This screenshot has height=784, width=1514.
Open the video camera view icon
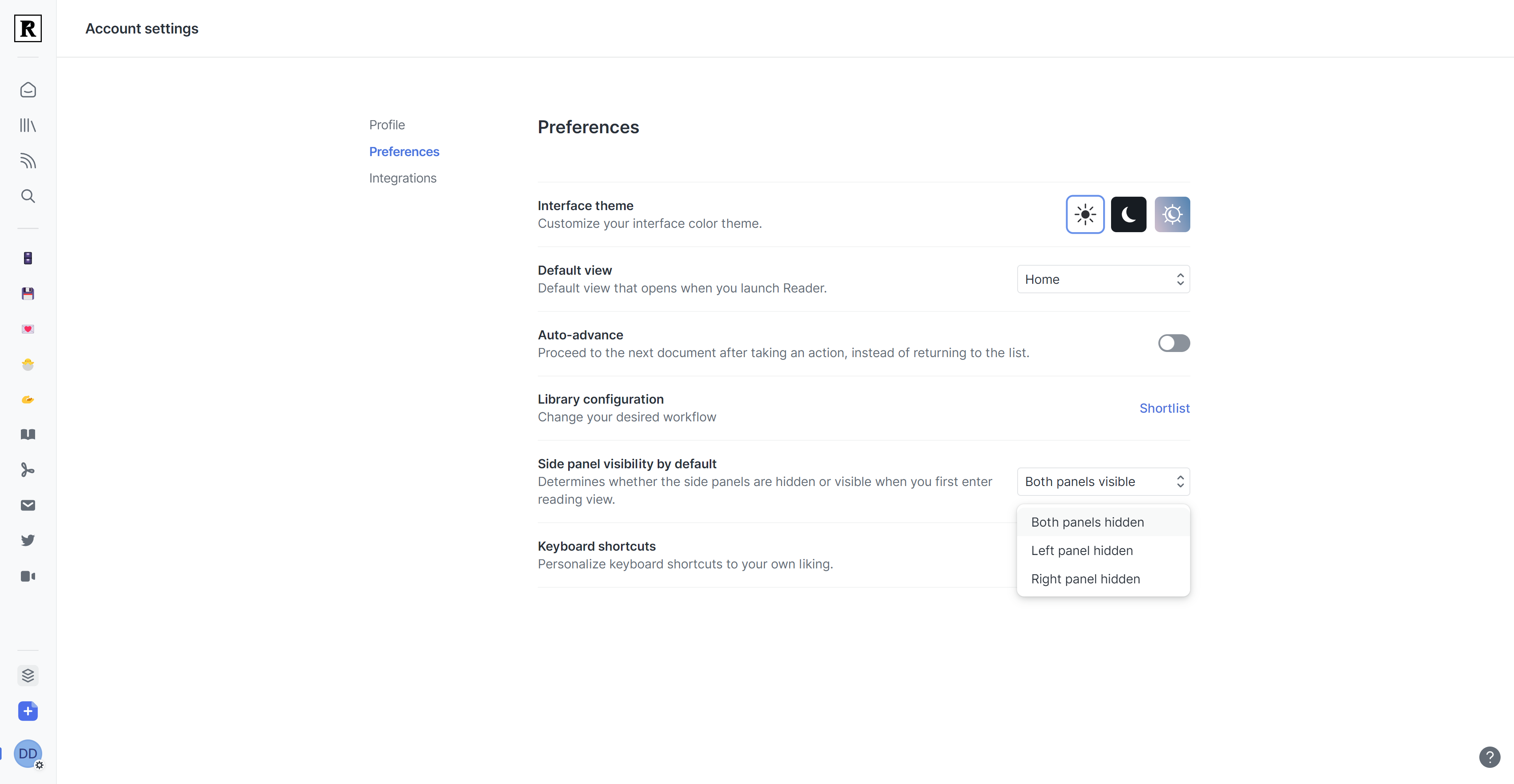tap(28, 576)
